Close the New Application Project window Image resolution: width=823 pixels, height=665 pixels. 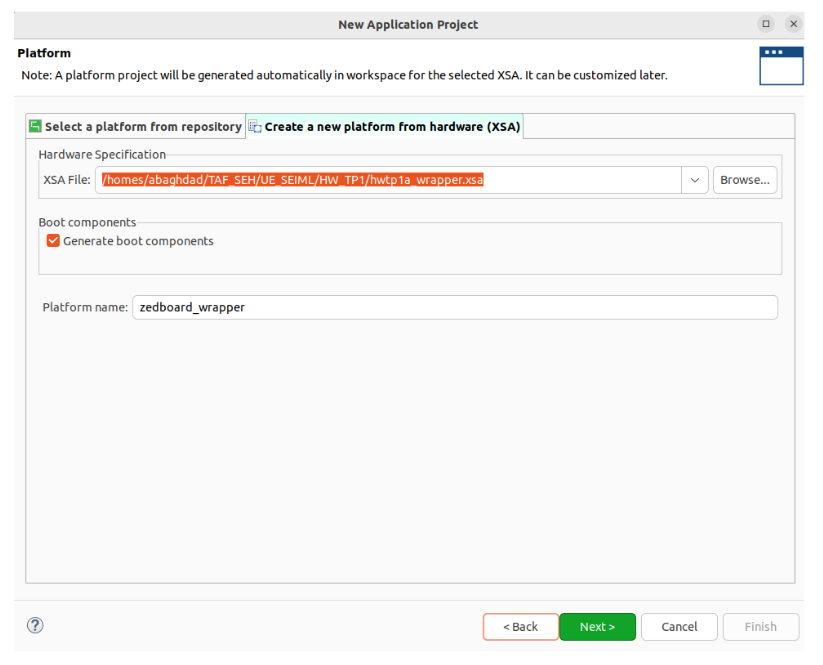click(794, 24)
